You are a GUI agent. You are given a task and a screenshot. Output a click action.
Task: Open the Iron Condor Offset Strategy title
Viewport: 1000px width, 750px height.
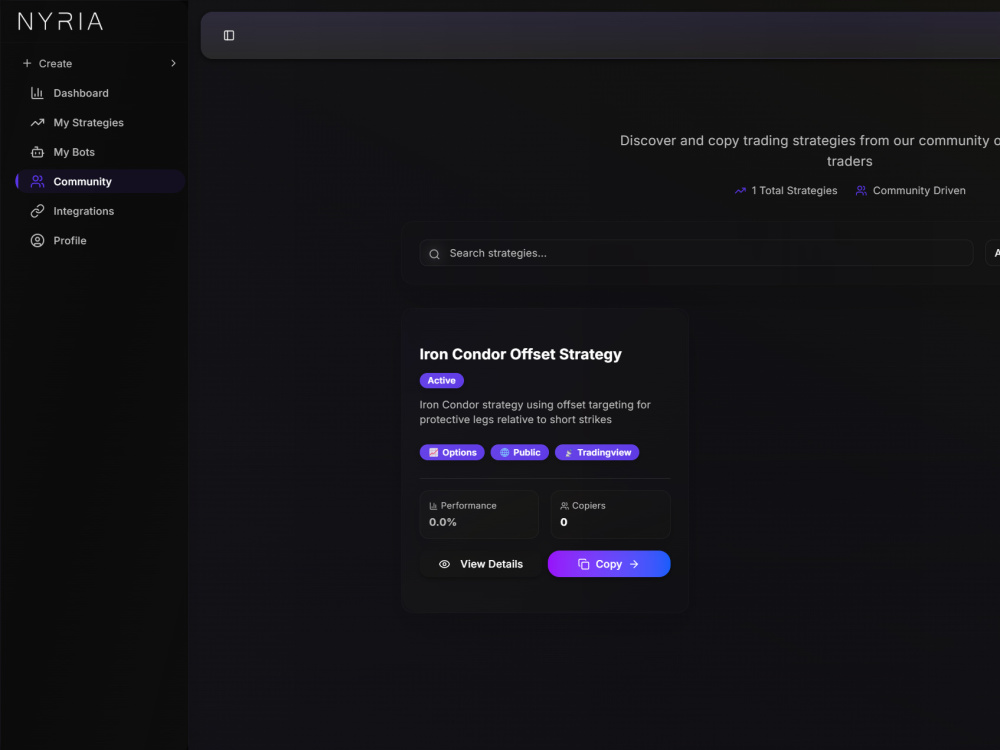[x=520, y=354]
